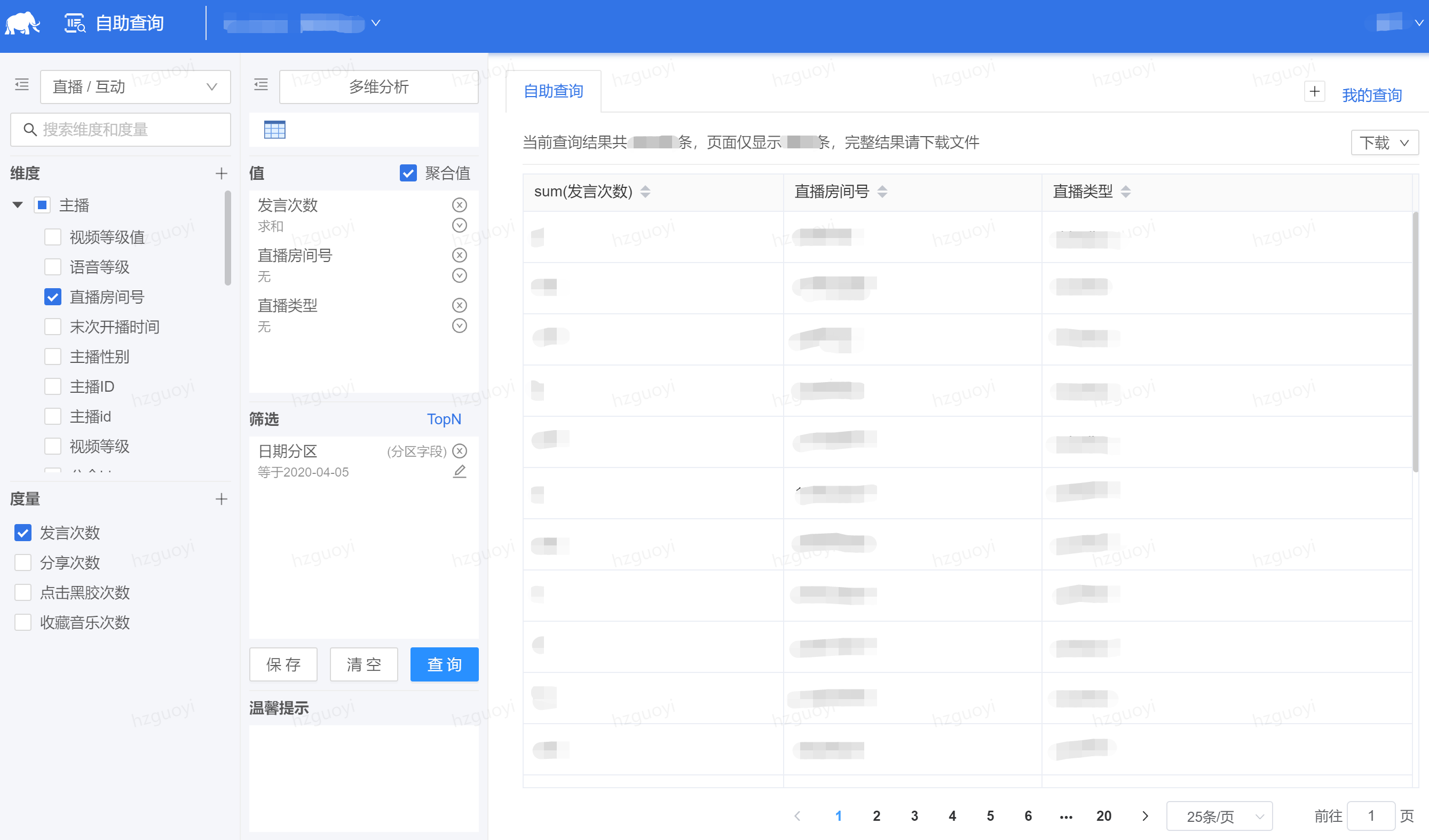
Task: Switch to the 自助查询 tab
Action: point(553,91)
